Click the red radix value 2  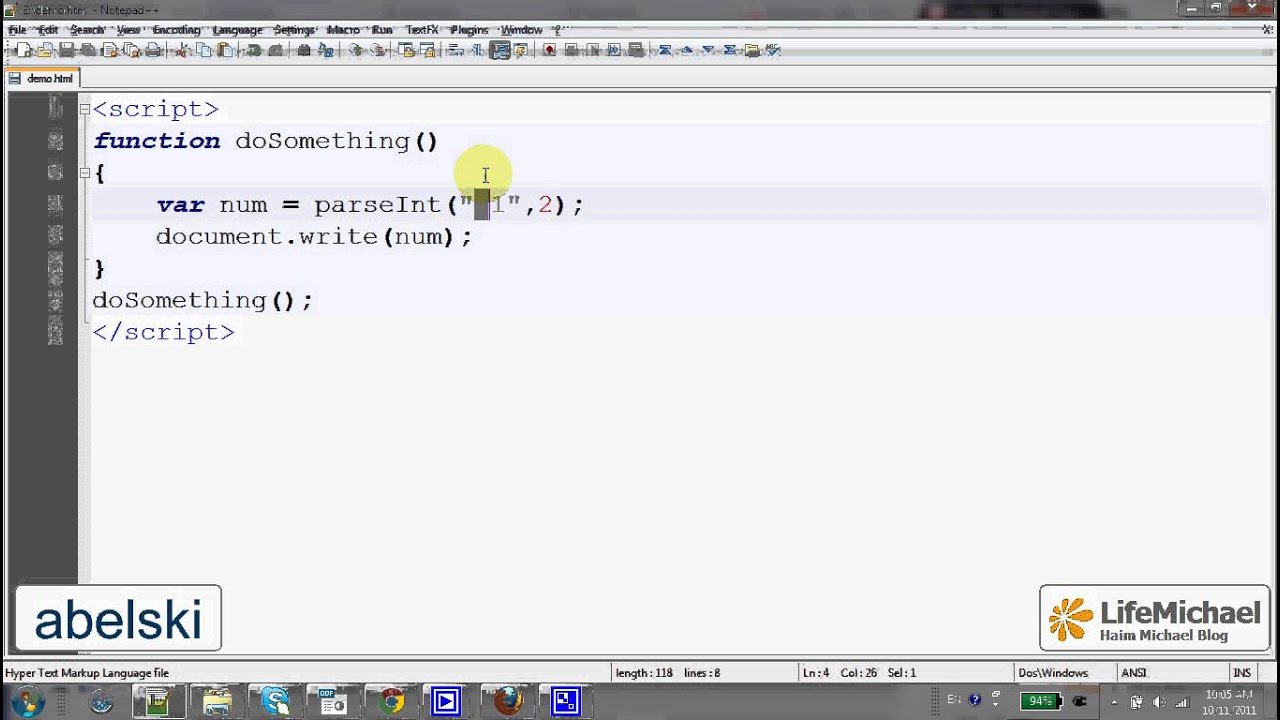click(x=545, y=205)
